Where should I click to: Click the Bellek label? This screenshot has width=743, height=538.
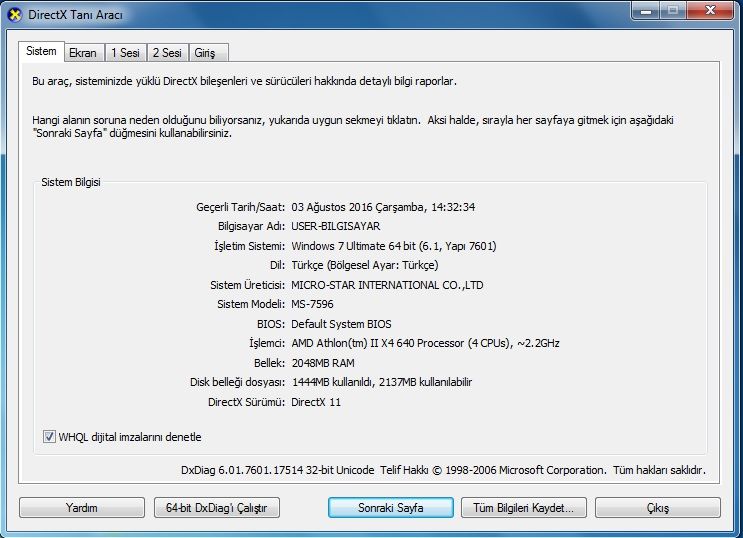coord(270,363)
